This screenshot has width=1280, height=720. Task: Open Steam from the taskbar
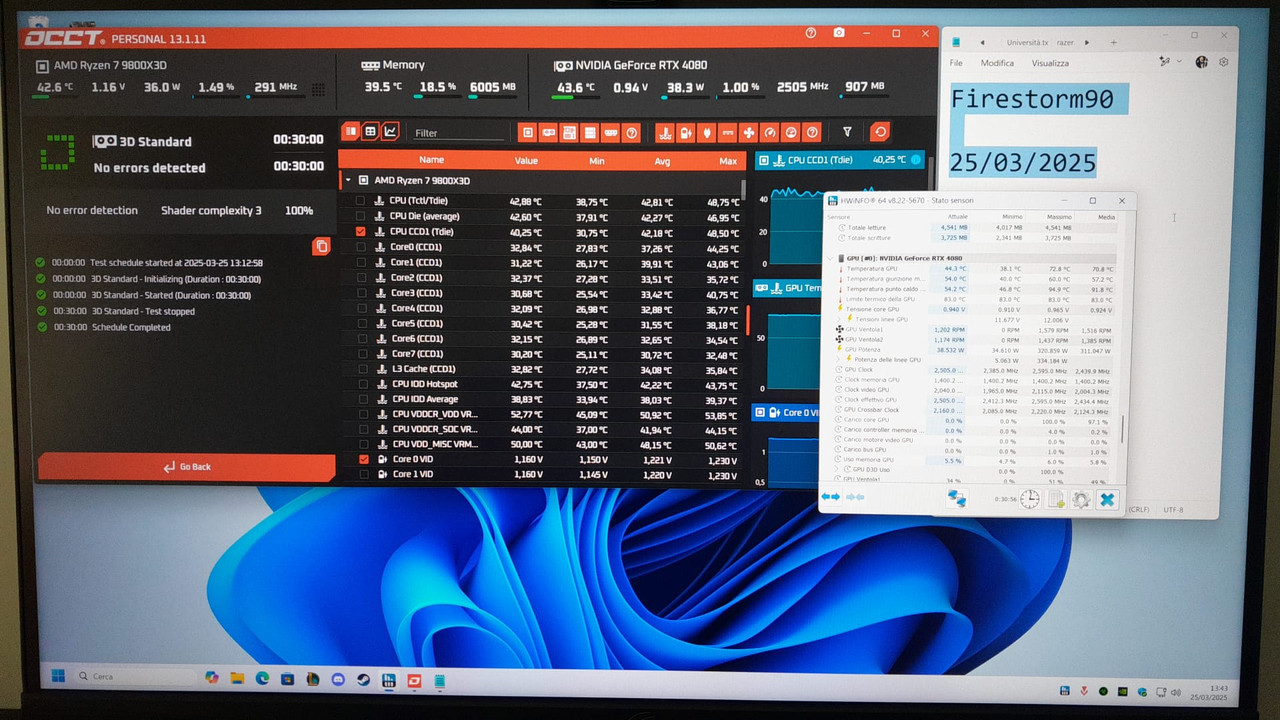point(363,680)
